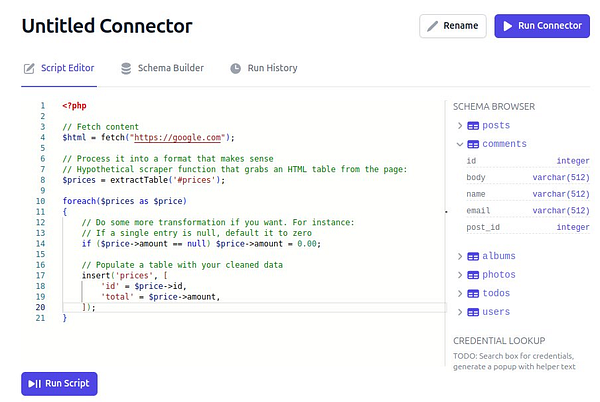The height and width of the screenshot is (402, 600).
Task: Click the Run History clock icon
Action: 236,68
